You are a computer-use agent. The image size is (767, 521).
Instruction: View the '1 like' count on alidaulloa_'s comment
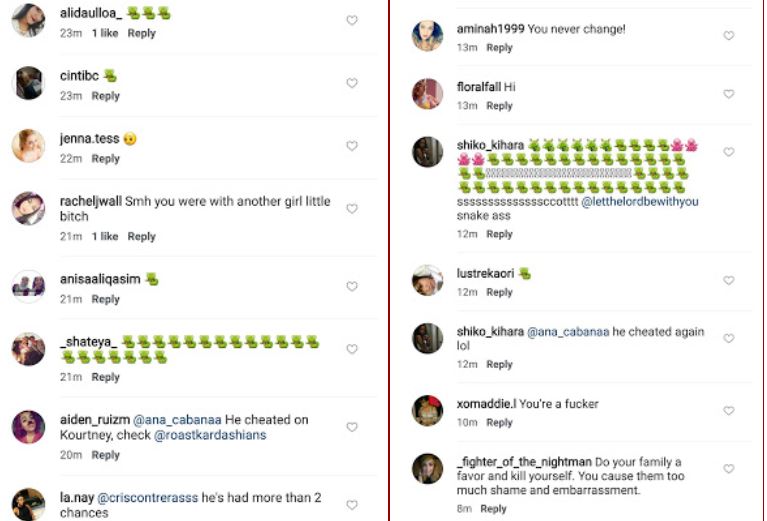tap(105, 33)
